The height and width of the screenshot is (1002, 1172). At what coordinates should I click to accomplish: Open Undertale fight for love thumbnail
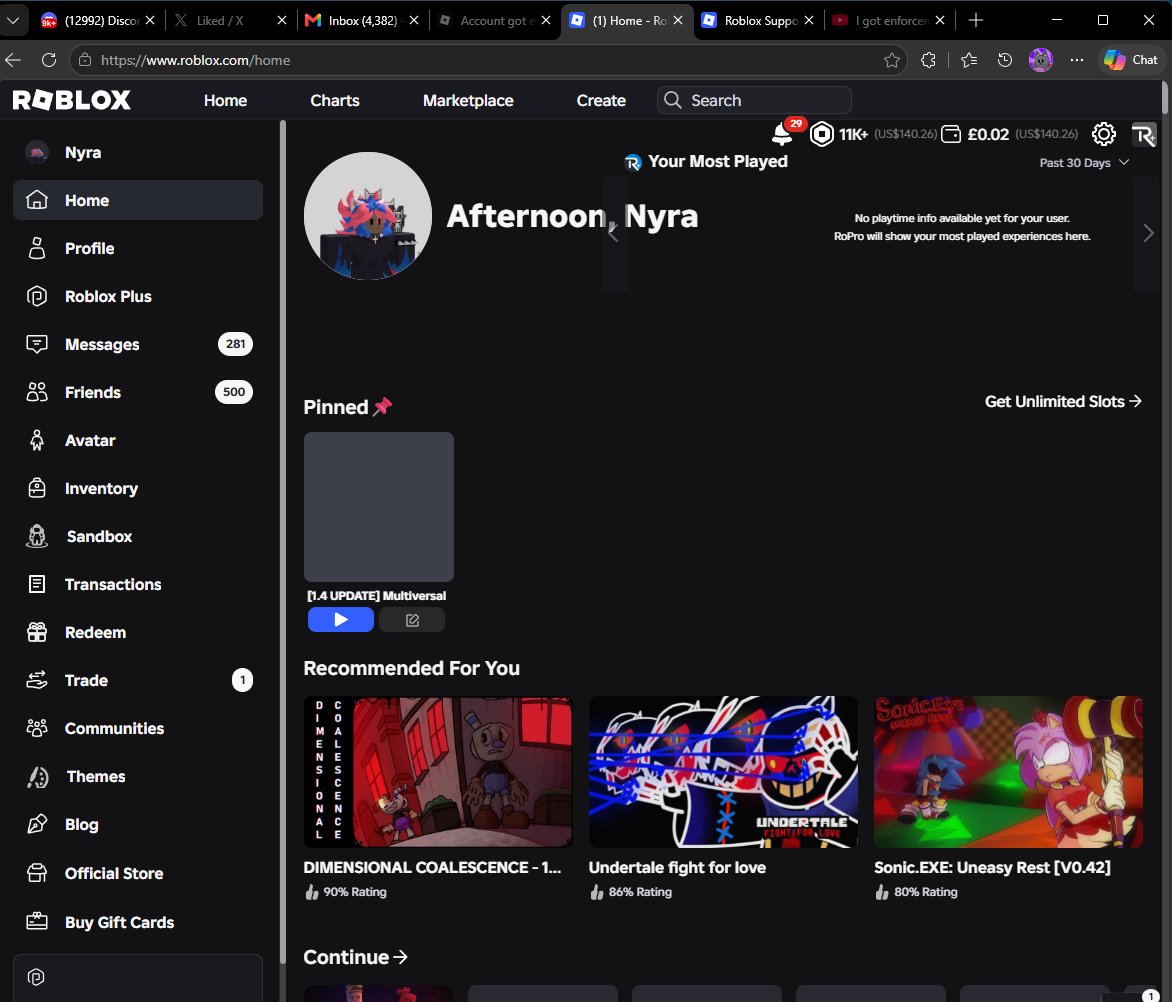tap(723, 772)
